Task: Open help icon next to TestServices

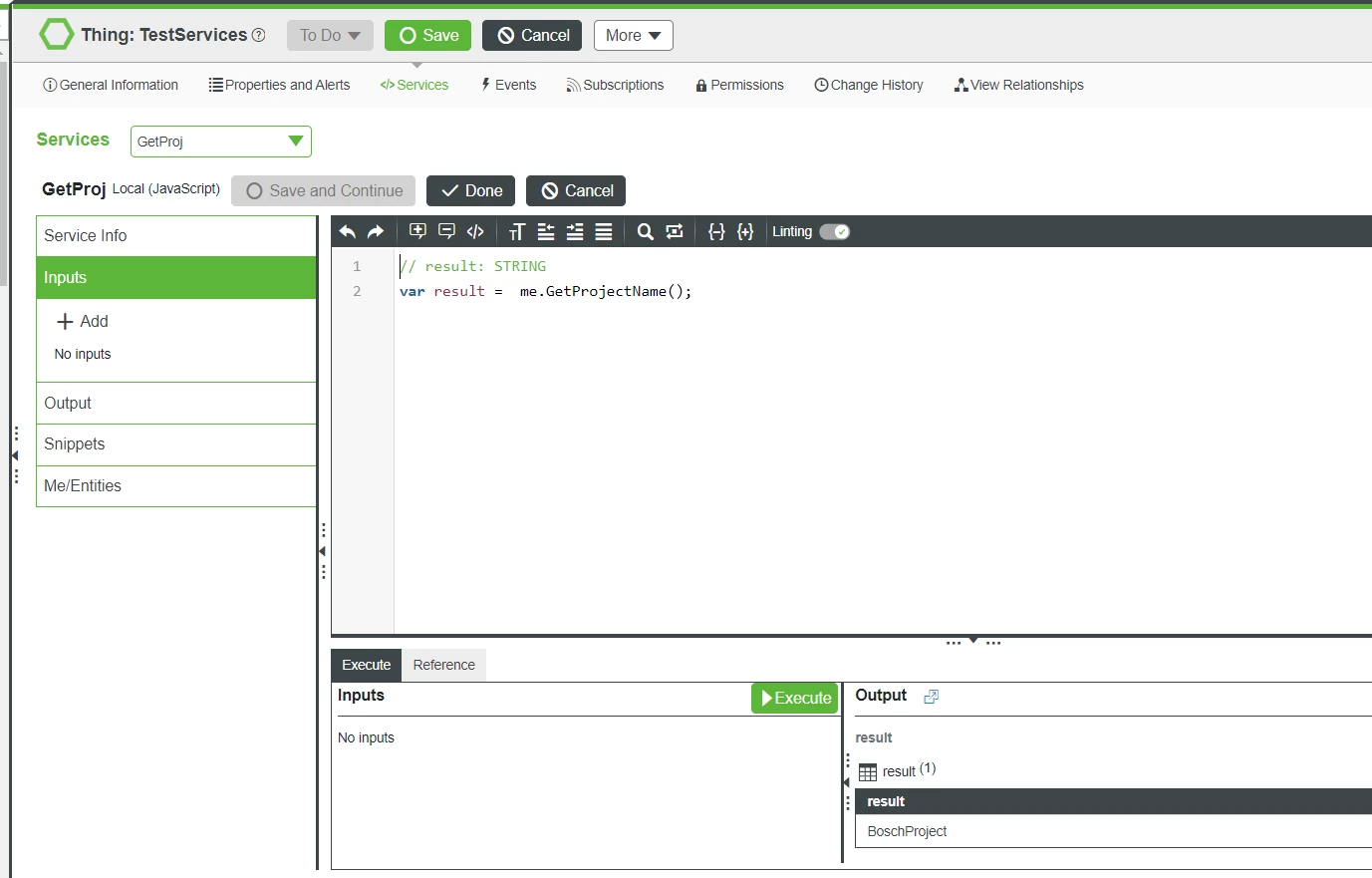Action: coord(259,35)
